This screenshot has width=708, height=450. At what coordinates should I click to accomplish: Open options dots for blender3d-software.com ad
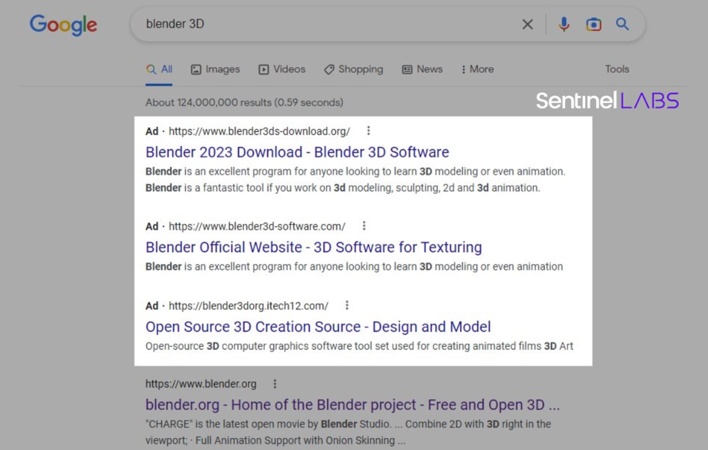click(364, 225)
